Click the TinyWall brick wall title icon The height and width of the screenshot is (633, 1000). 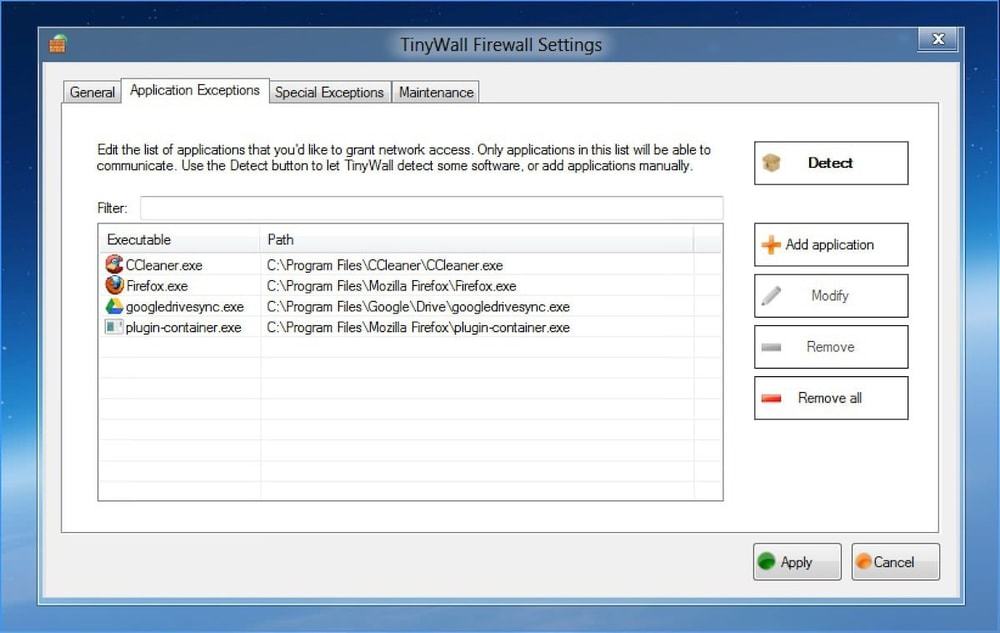click(x=57, y=44)
